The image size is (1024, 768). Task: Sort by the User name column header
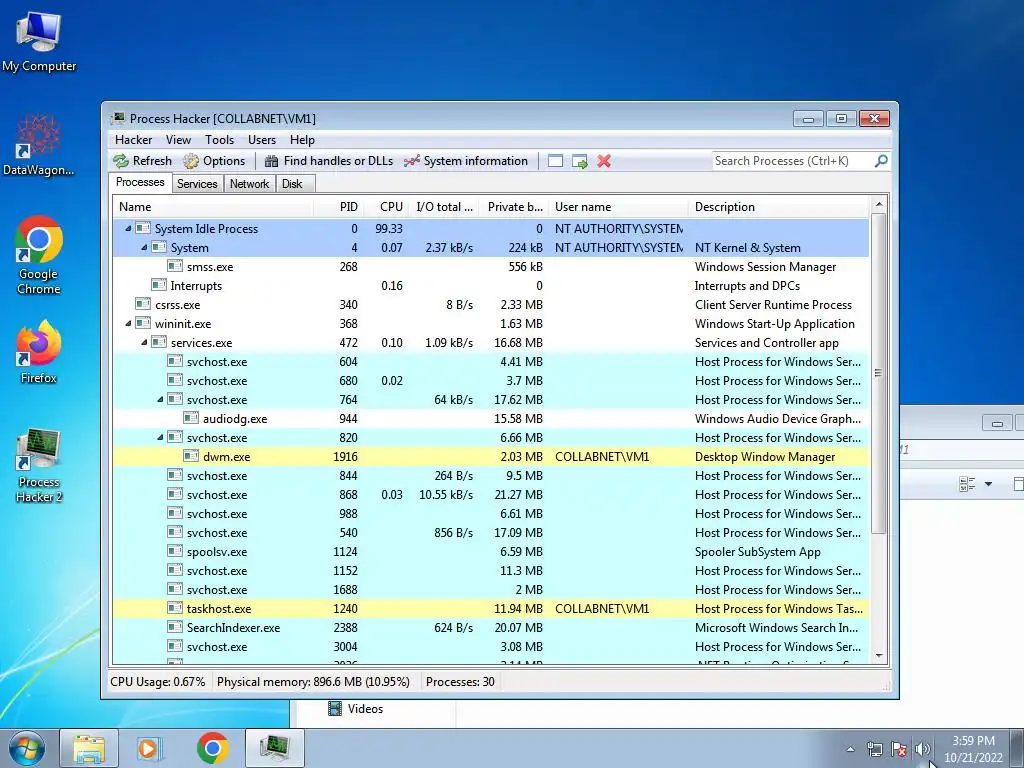pyautogui.click(x=618, y=207)
